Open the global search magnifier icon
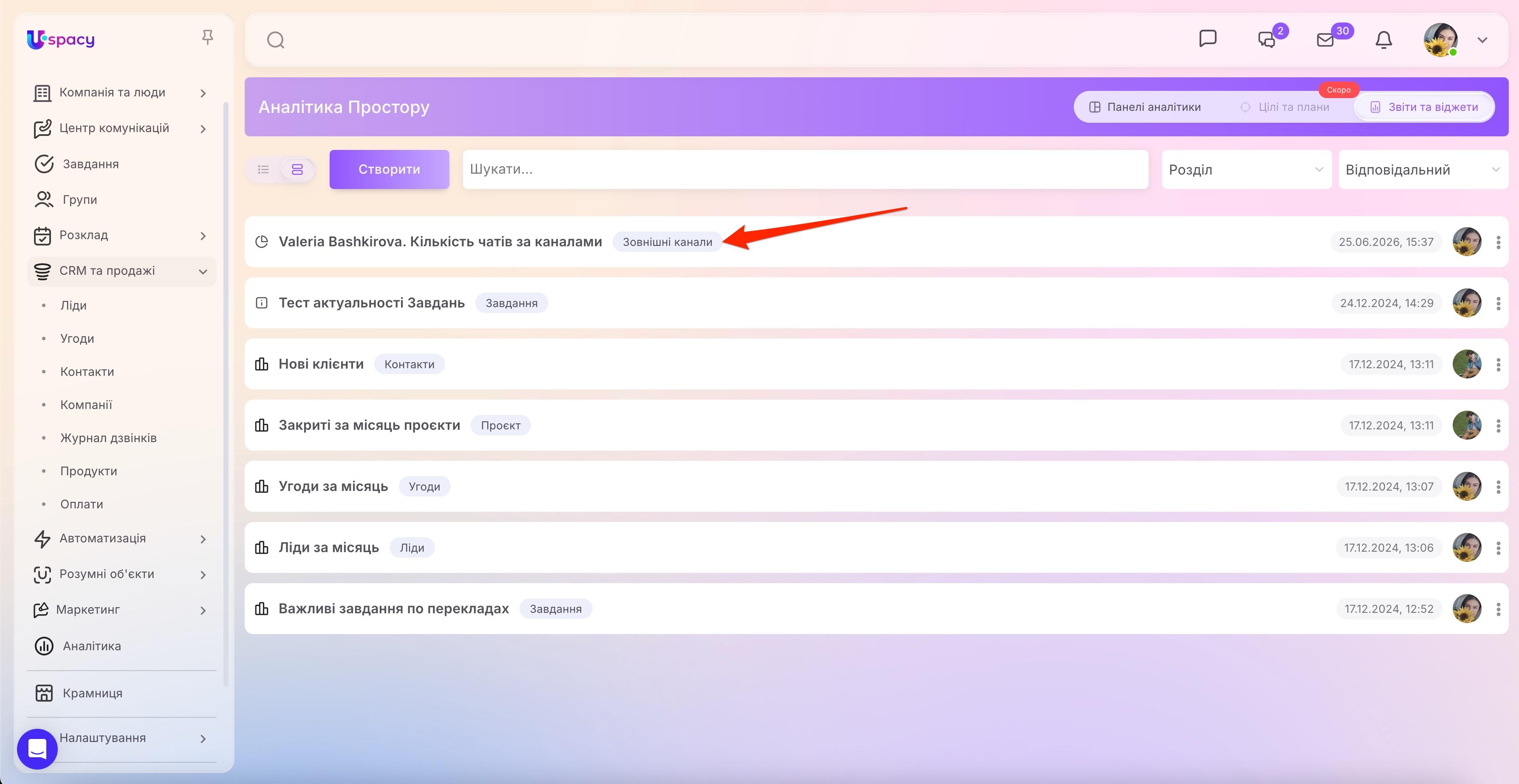Image resolution: width=1519 pixels, height=784 pixels. coord(275,40)
